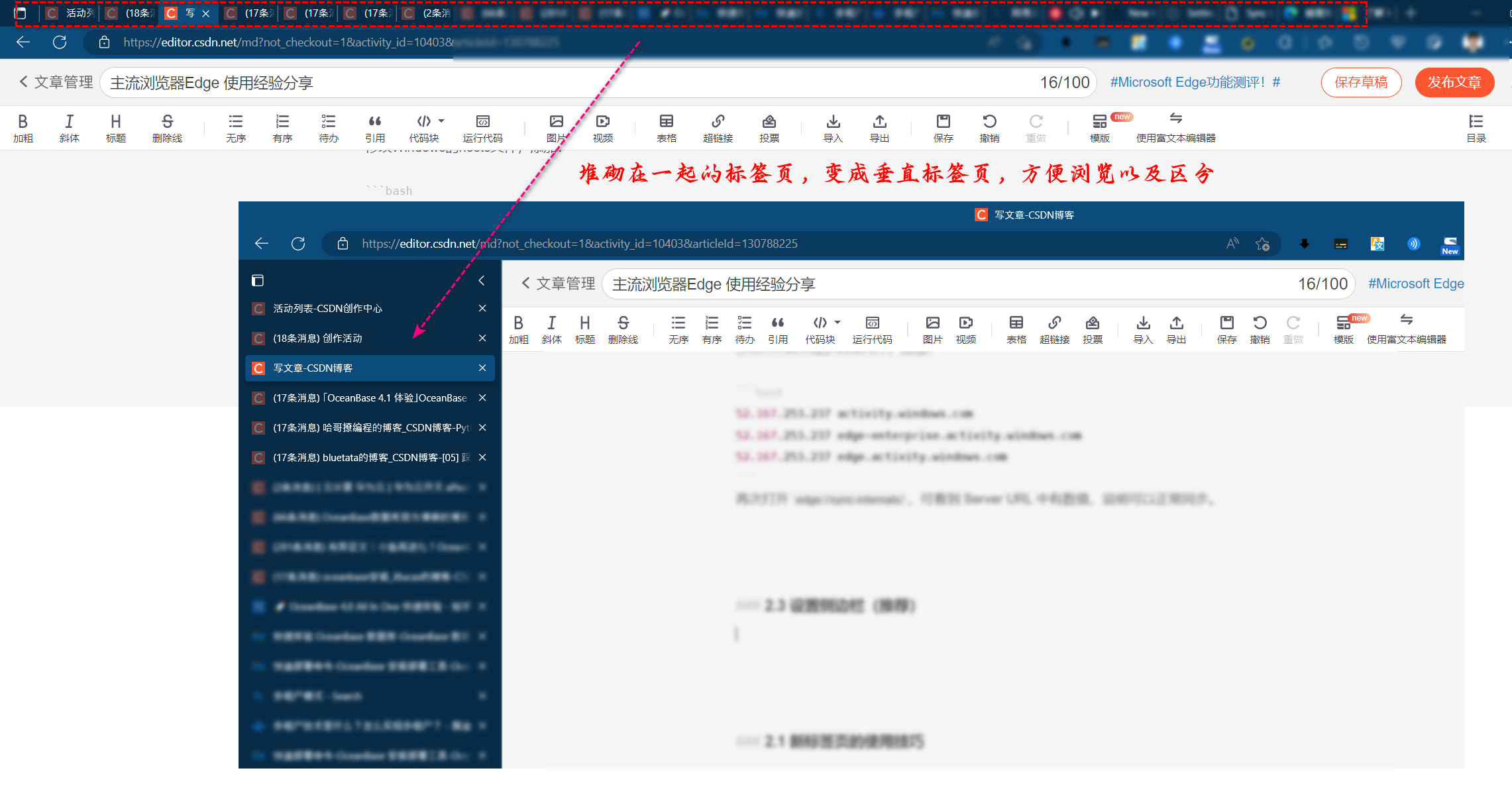Click the 撤销 undo icon
Image resolution: width=1512 pixels, height=797 pixels.
click(x=989, y=122)
